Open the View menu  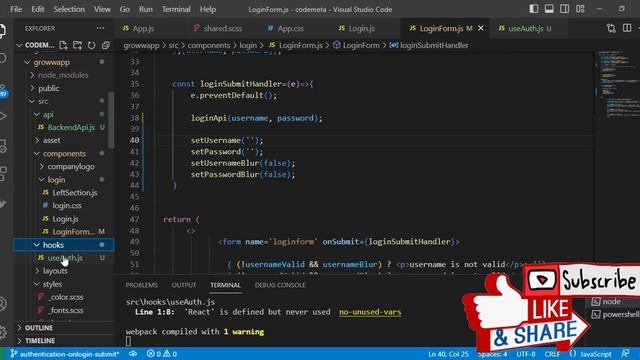(102, 9)
